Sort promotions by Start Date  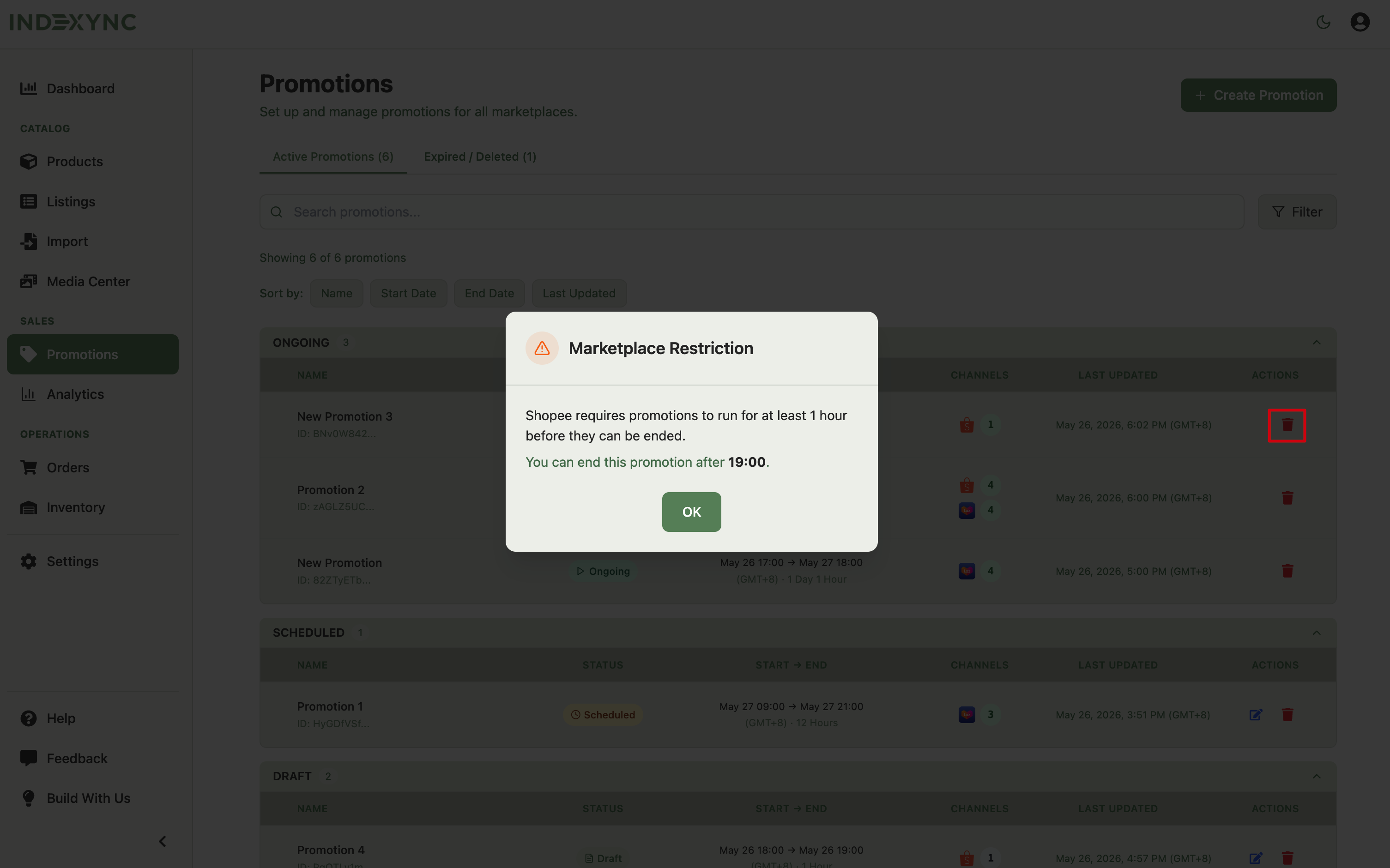[x=408, y=293]
